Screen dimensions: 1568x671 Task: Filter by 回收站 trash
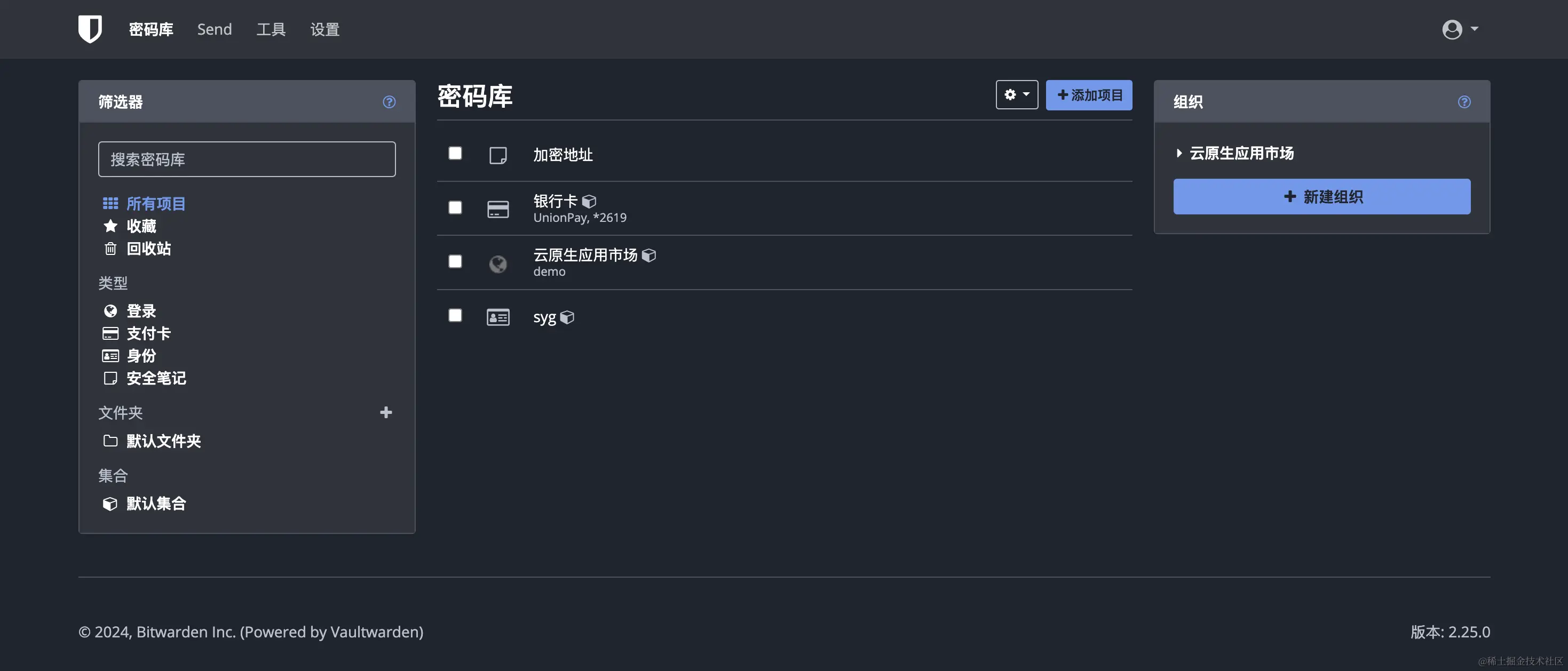pyautogui.click(x=148, y=248)
